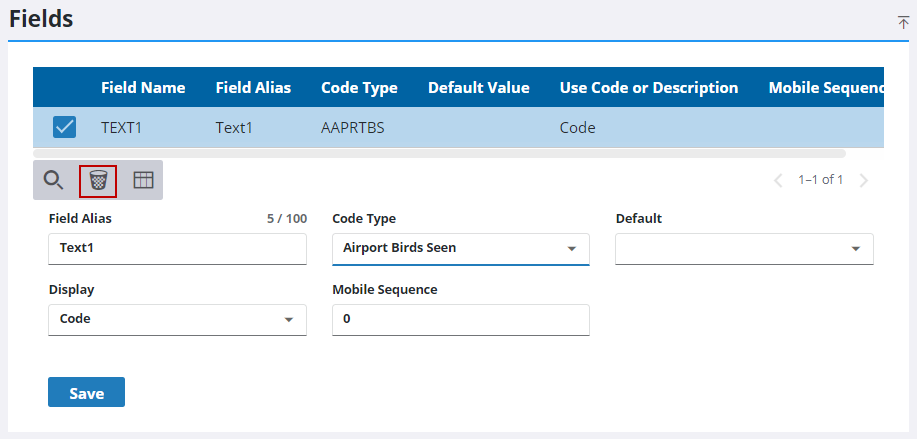Screen dimensions: 917x439
Task: Click the horizontal scrollbar under the table
Action: (x=439, y=154)
